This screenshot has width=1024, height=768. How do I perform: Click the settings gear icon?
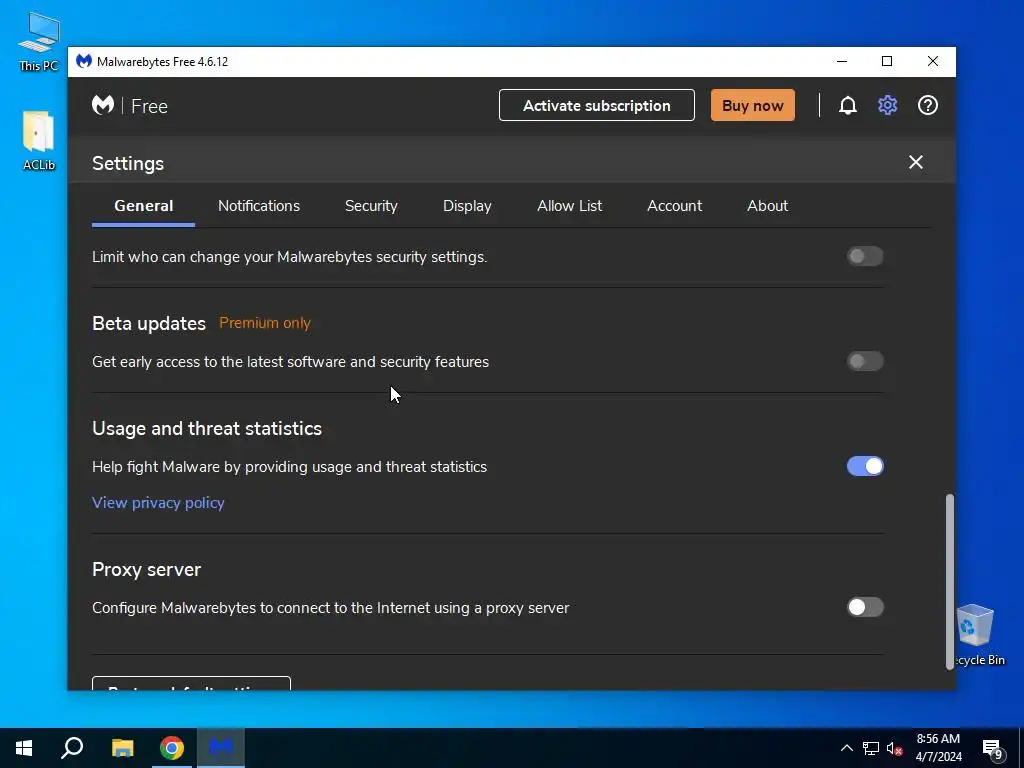[x=887, y=105]
